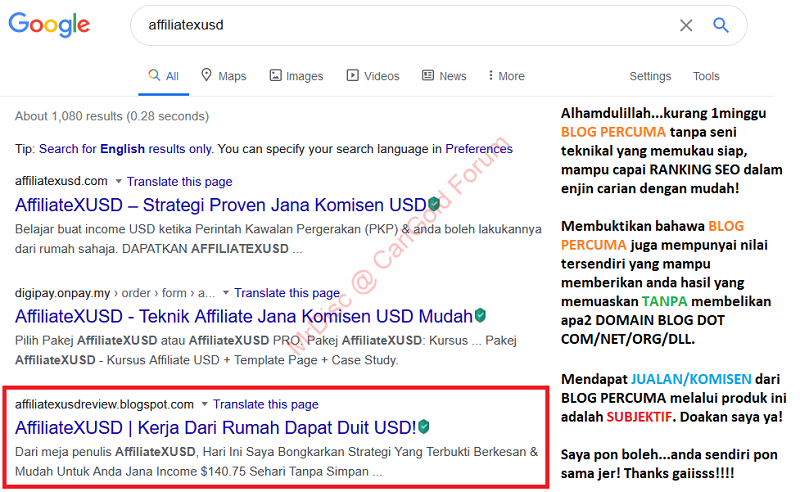Click the magnifier icon in All tab

click(154, 75)
